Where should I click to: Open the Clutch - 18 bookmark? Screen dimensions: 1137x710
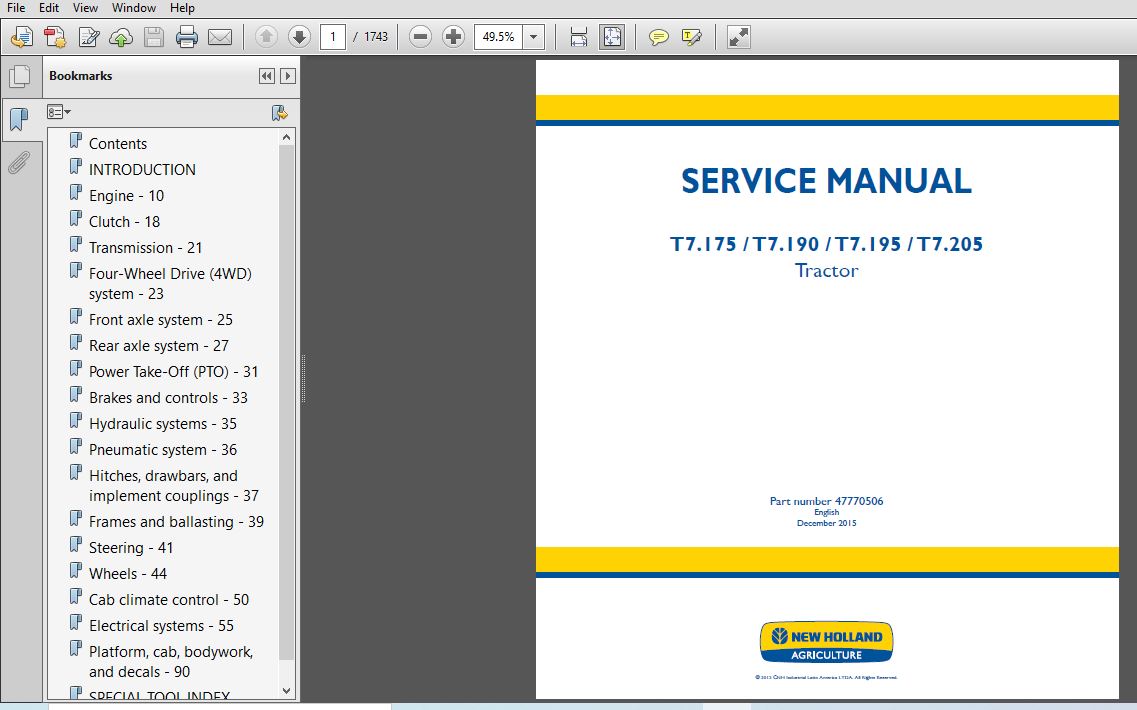click(124, 222)
